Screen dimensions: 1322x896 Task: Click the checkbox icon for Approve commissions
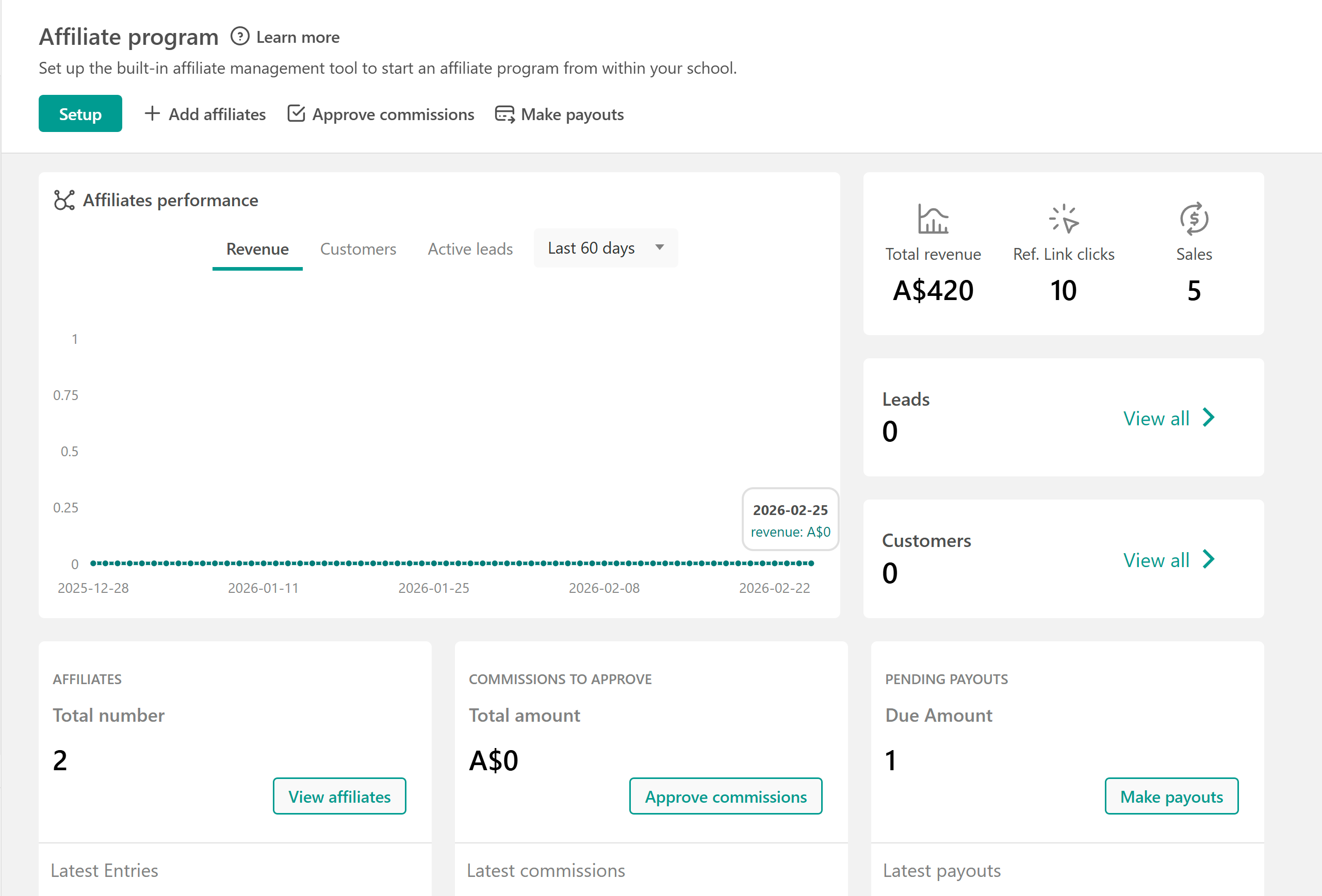click(296, 114)
